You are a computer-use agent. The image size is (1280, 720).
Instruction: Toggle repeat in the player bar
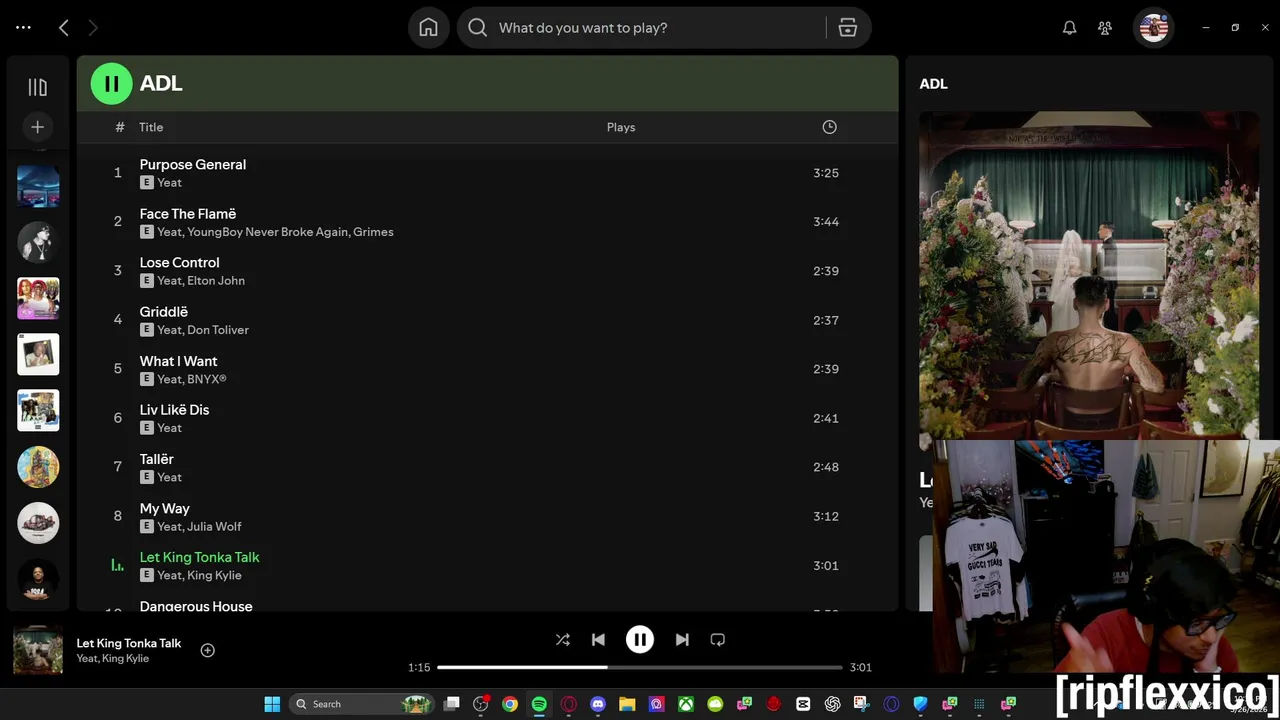click(x=717, y=640)
